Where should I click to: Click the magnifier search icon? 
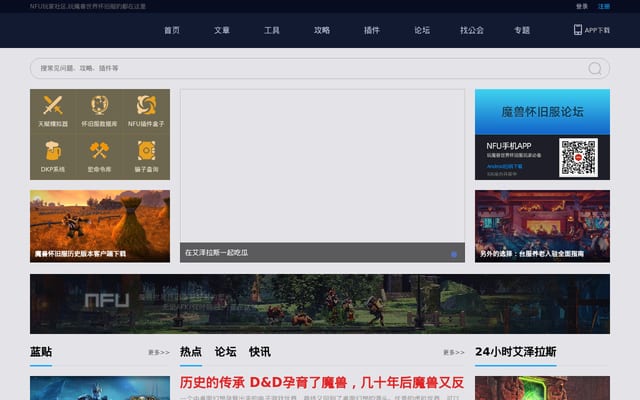point(595,69)
